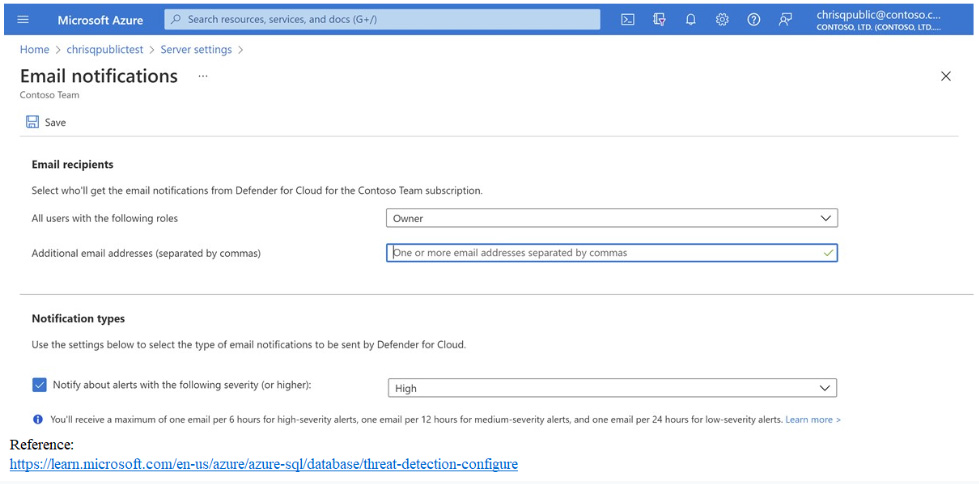Toggle the Notify about alerts severity checkbox
This screenshot has height=484, width=979.
point(39,385)
